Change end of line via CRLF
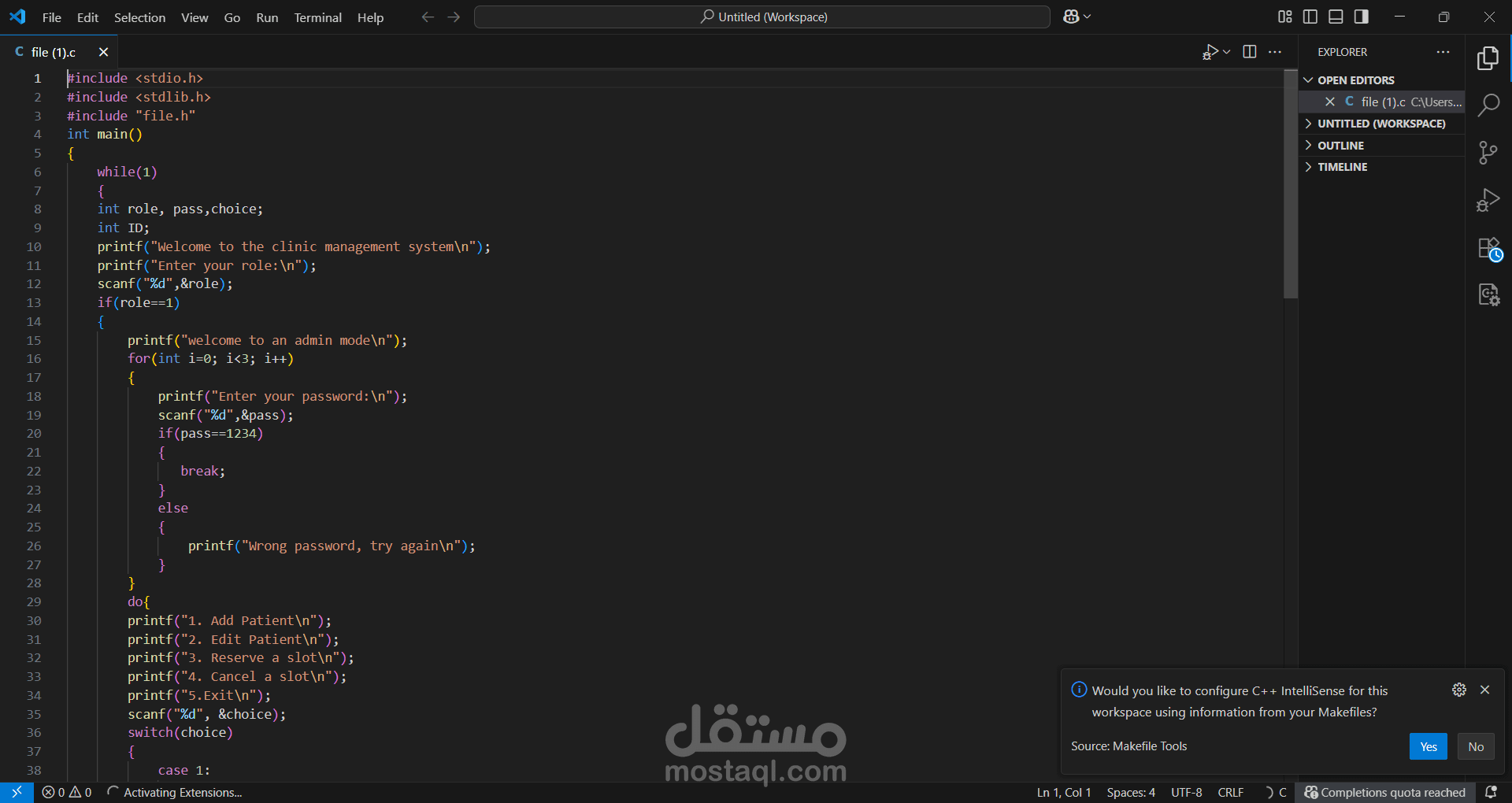 click(x=1231, y=793)
